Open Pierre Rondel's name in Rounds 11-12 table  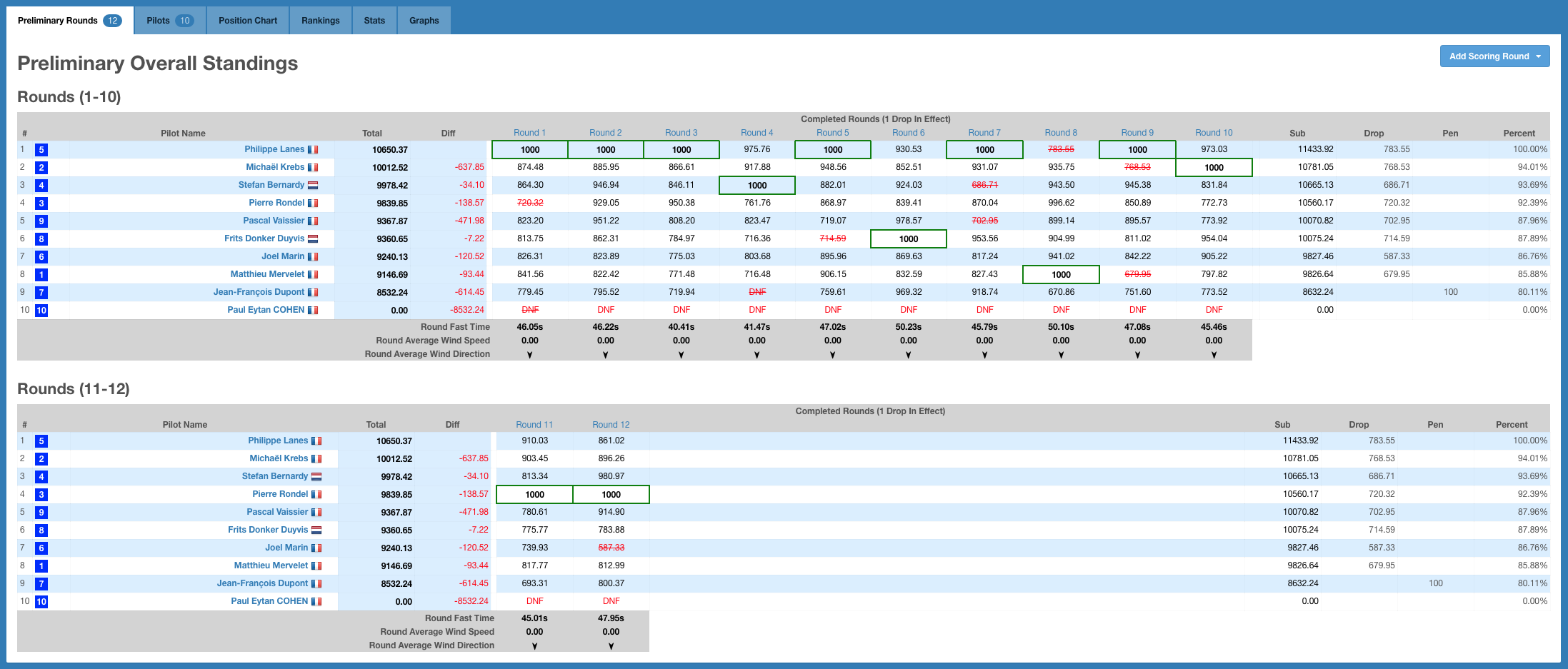(x=280, y=494)
